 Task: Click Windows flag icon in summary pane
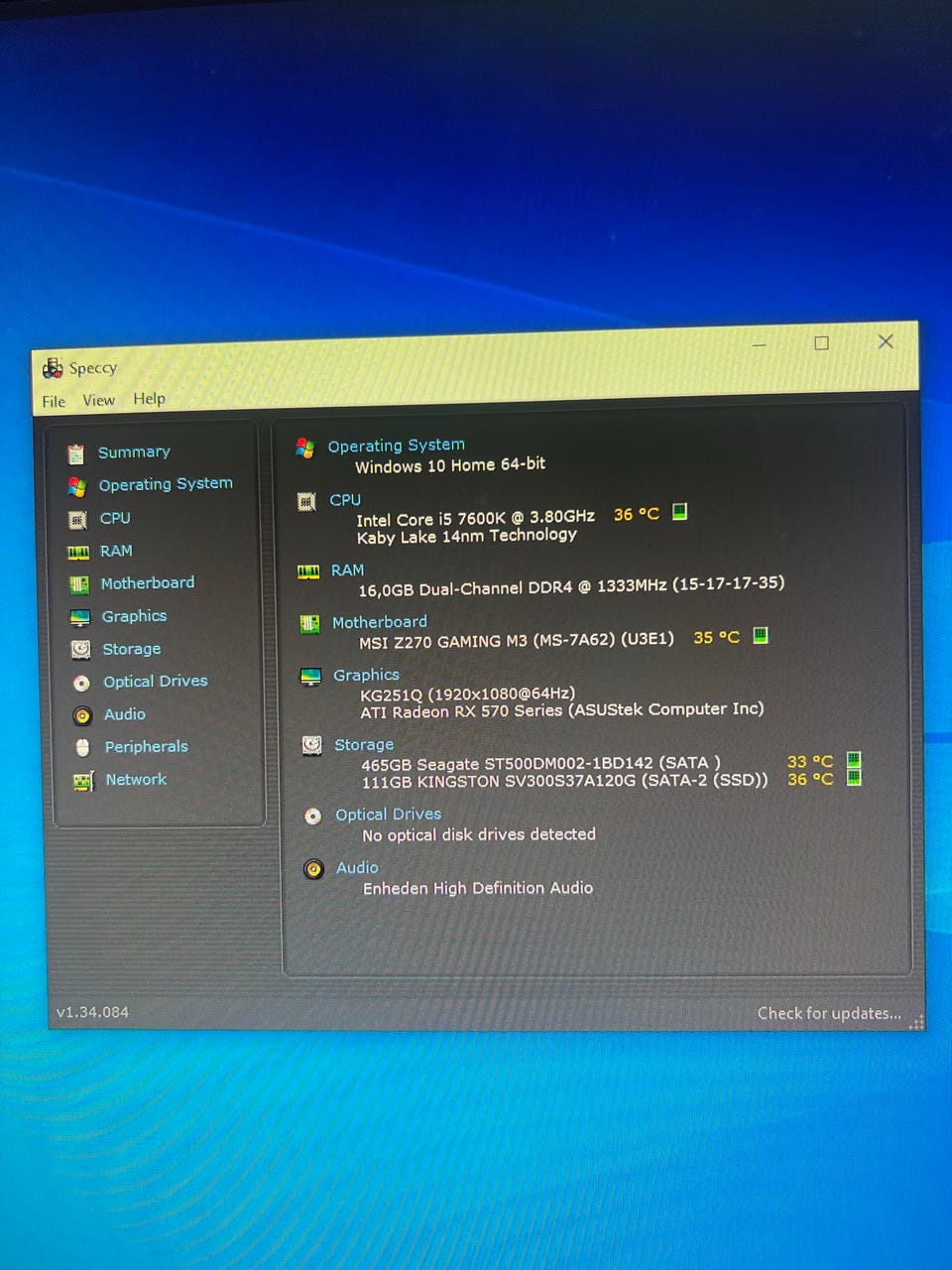click(305, 448)
